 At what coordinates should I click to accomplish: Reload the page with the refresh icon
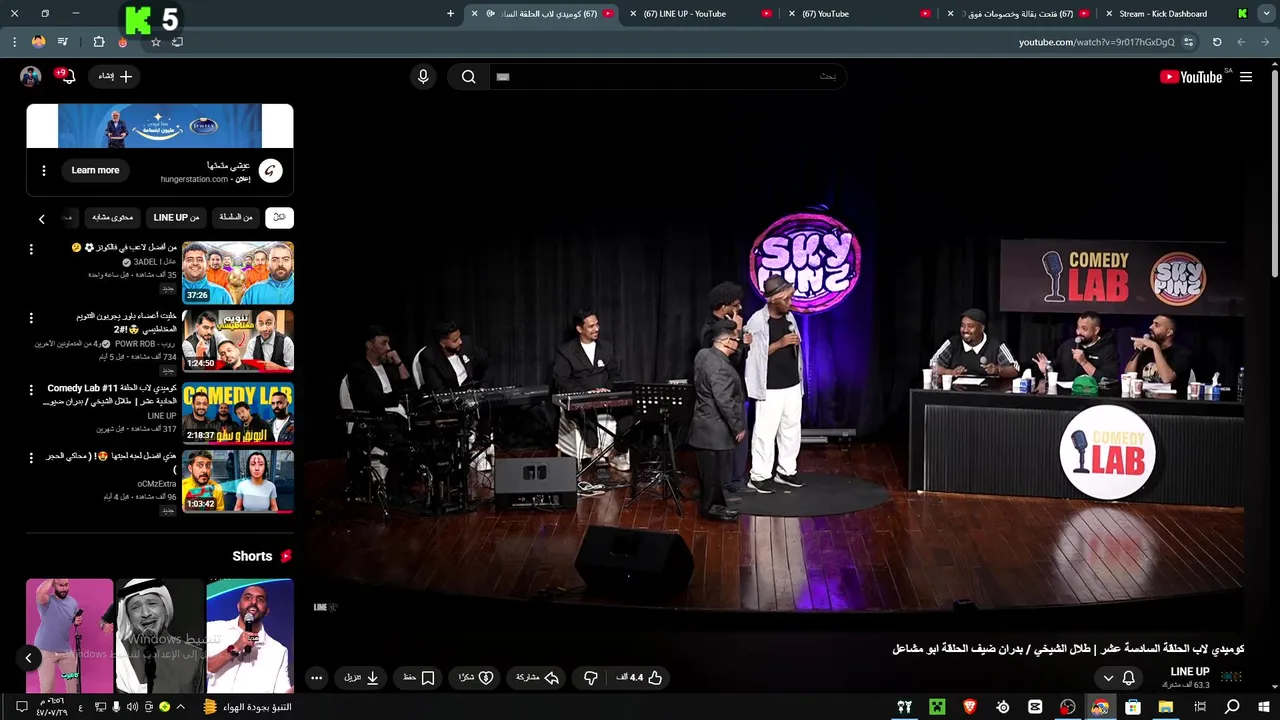(1217, 42)
